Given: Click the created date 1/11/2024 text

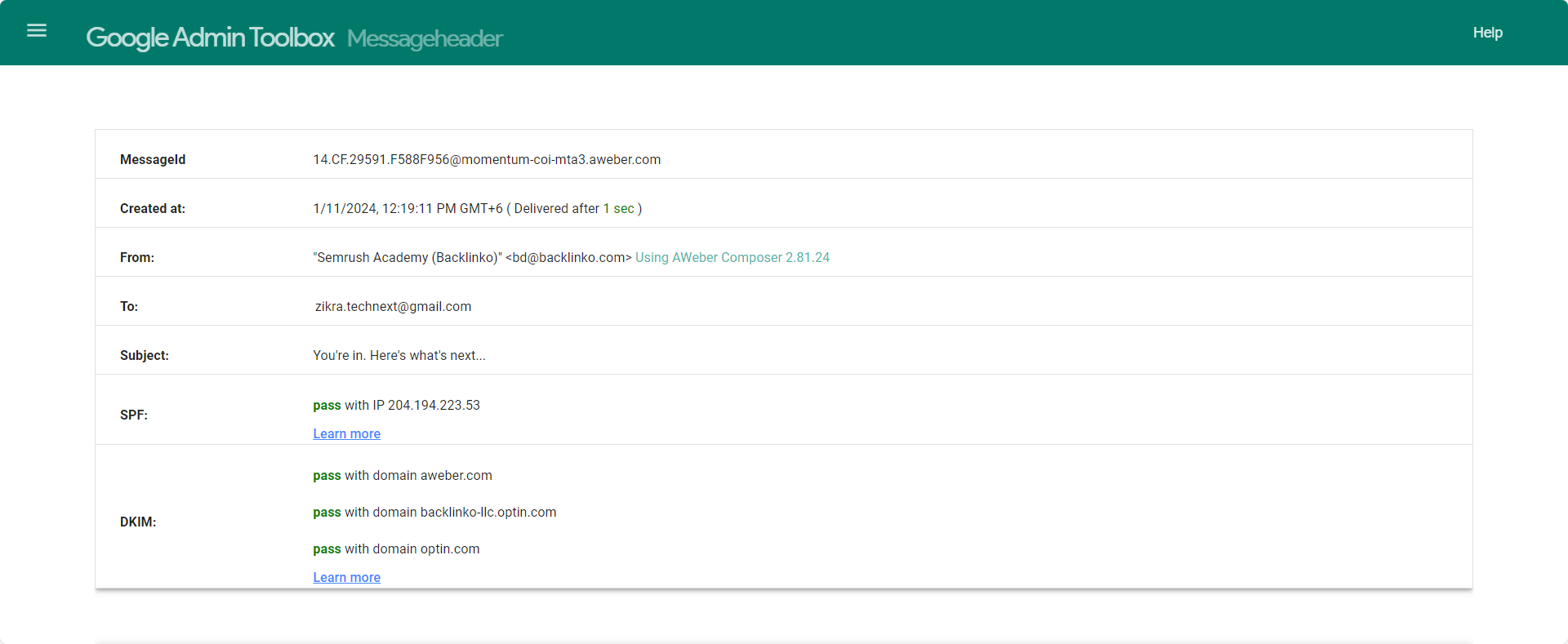Looking at the screenshot, I should (408, 208).
